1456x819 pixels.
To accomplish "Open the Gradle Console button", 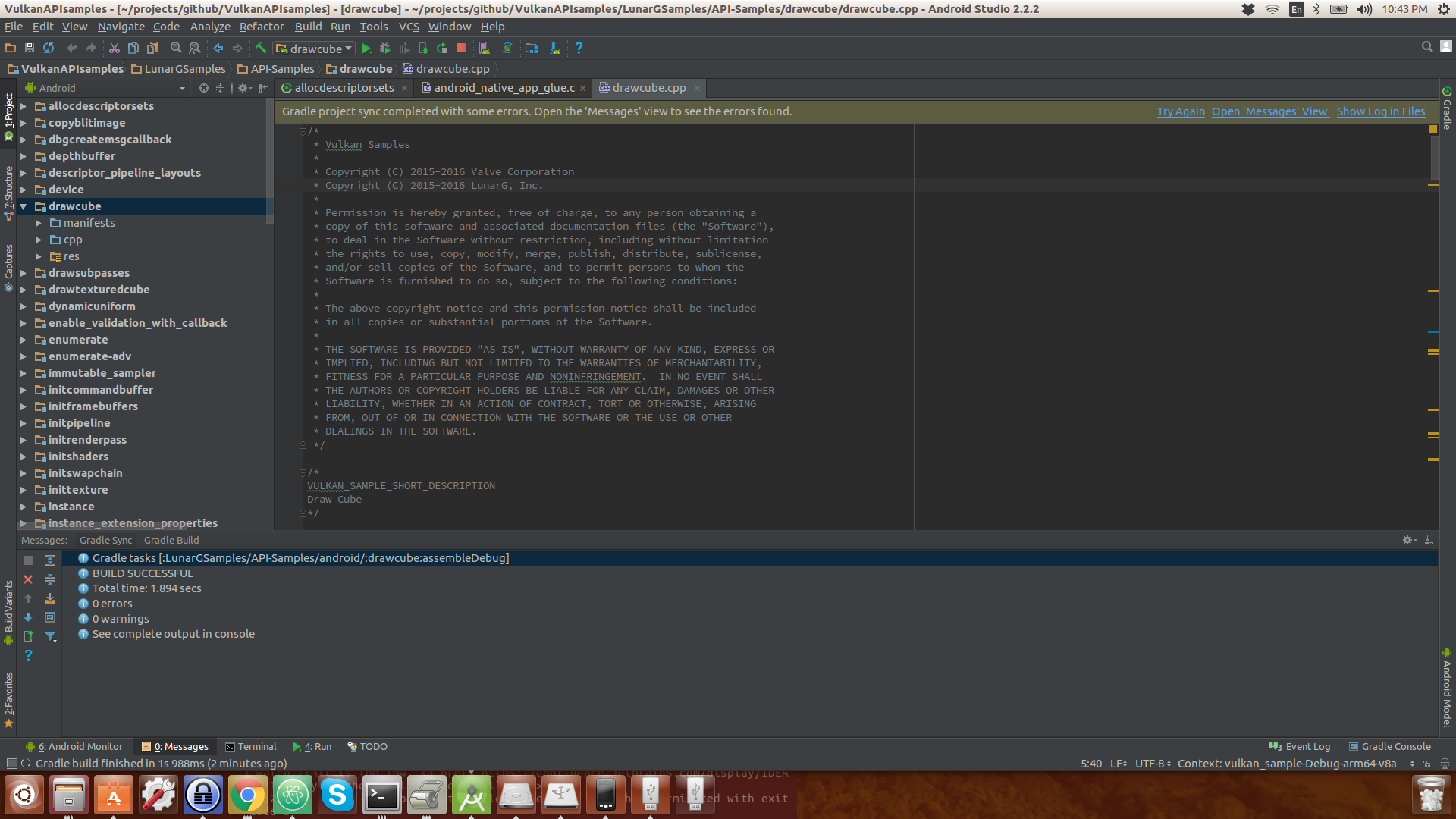I will (x=1389, y=746).
